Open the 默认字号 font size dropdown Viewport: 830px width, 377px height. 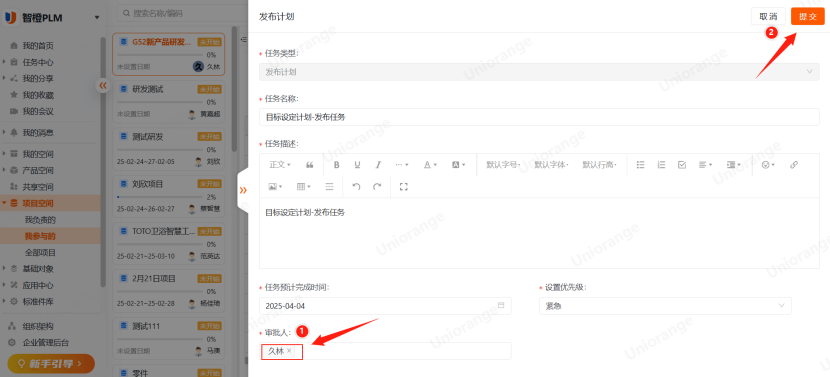pyautogui.click(x=503, y=165)
